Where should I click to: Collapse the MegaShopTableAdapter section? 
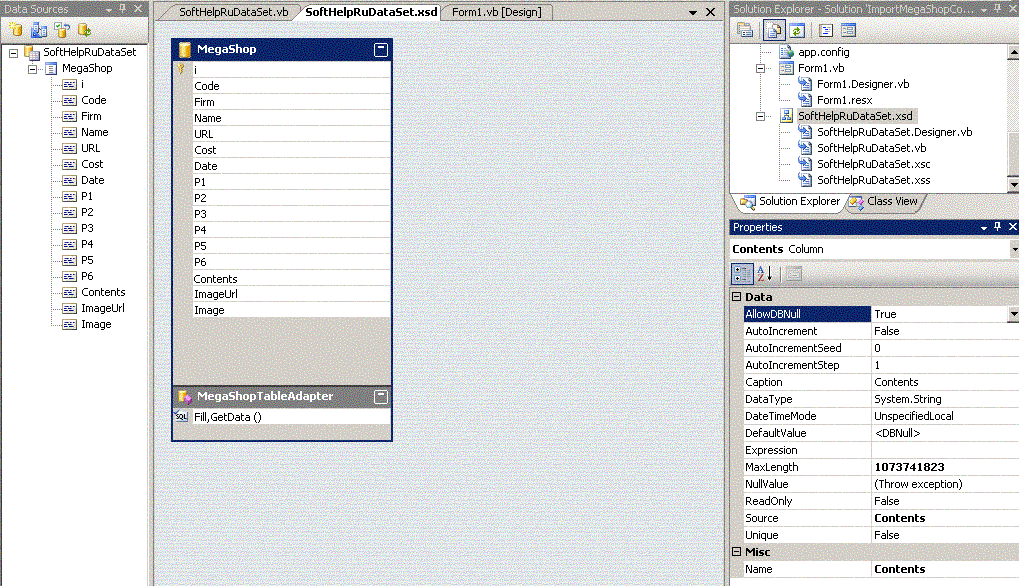(381, 396)
